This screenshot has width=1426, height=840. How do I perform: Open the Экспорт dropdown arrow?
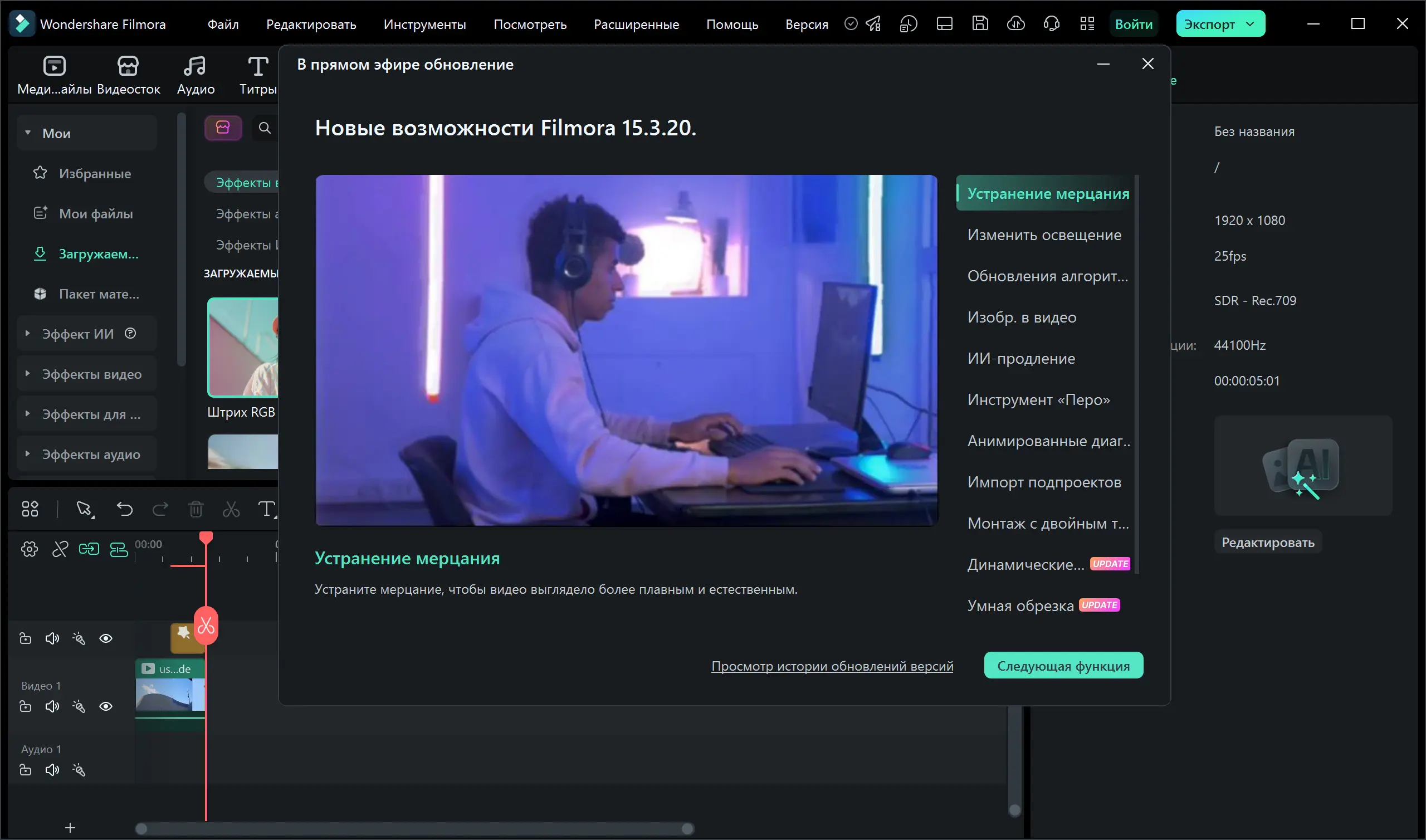(1251, 24)
